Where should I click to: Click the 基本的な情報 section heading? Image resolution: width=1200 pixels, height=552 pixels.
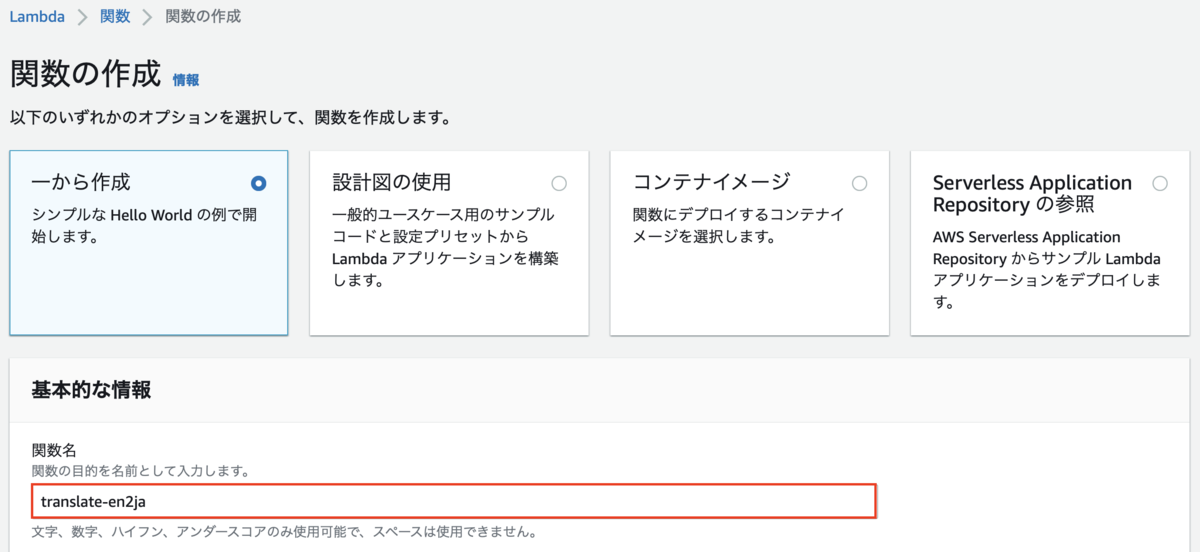click(91, 390)
